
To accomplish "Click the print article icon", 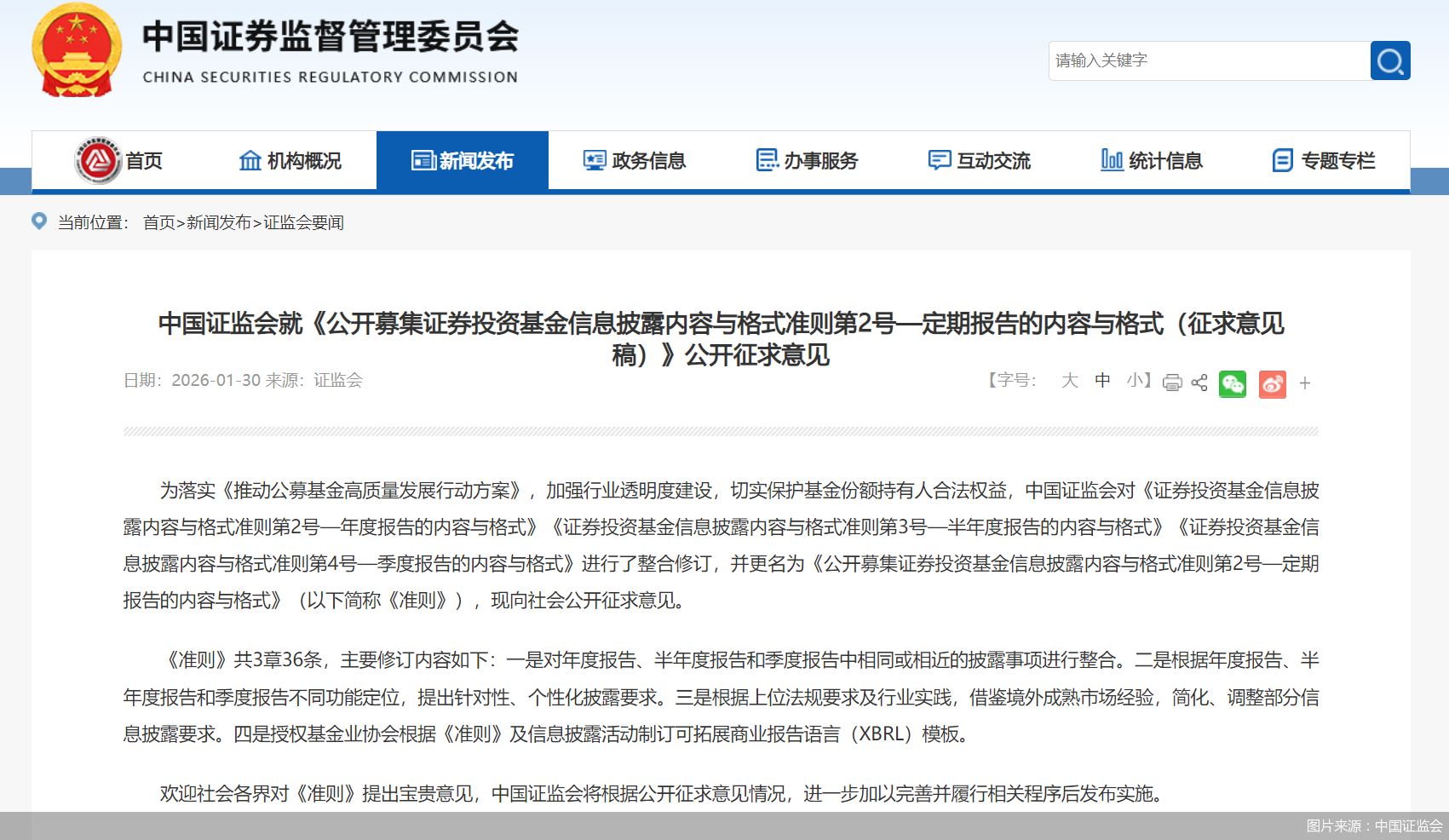I will coord(1172,383).
